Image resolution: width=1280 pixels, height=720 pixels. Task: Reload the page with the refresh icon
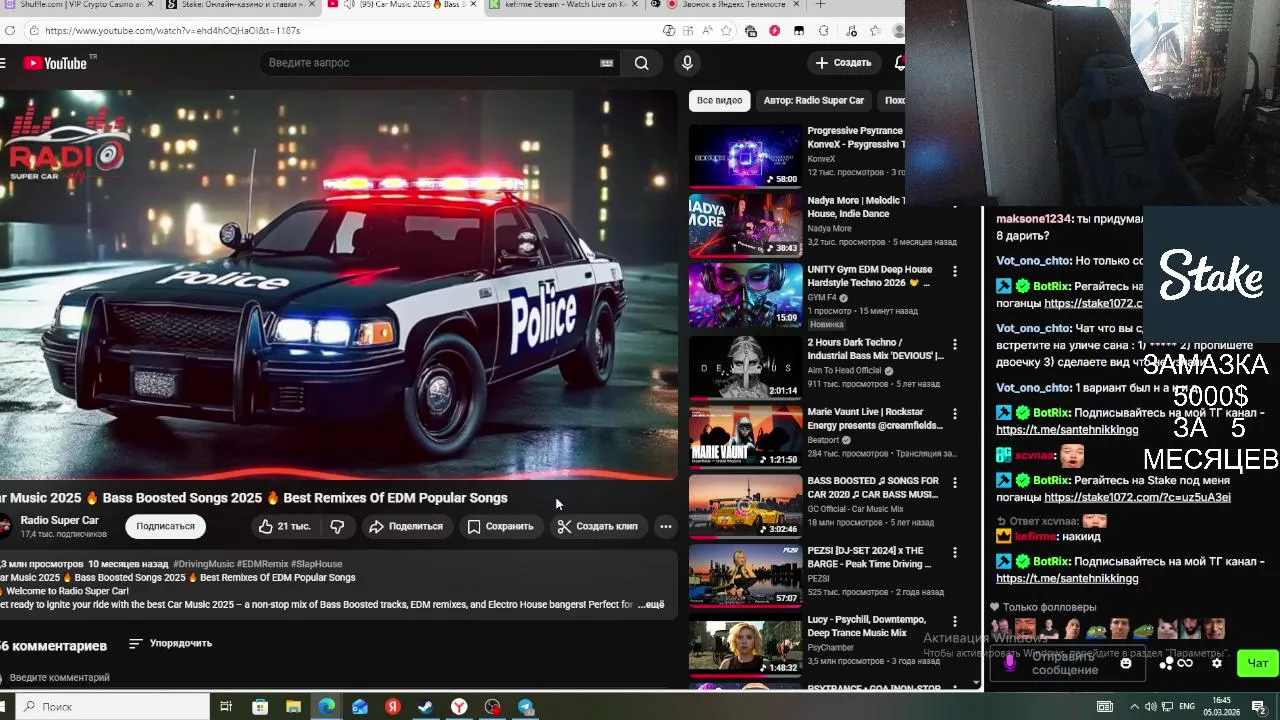pyautogui.click(x=9, y=31)
